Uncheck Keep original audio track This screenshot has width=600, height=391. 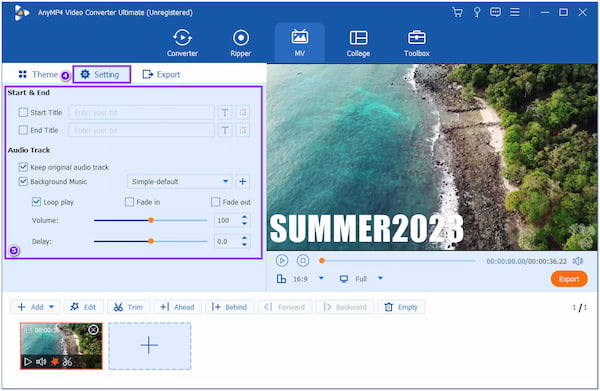click(x=23, y=167)
